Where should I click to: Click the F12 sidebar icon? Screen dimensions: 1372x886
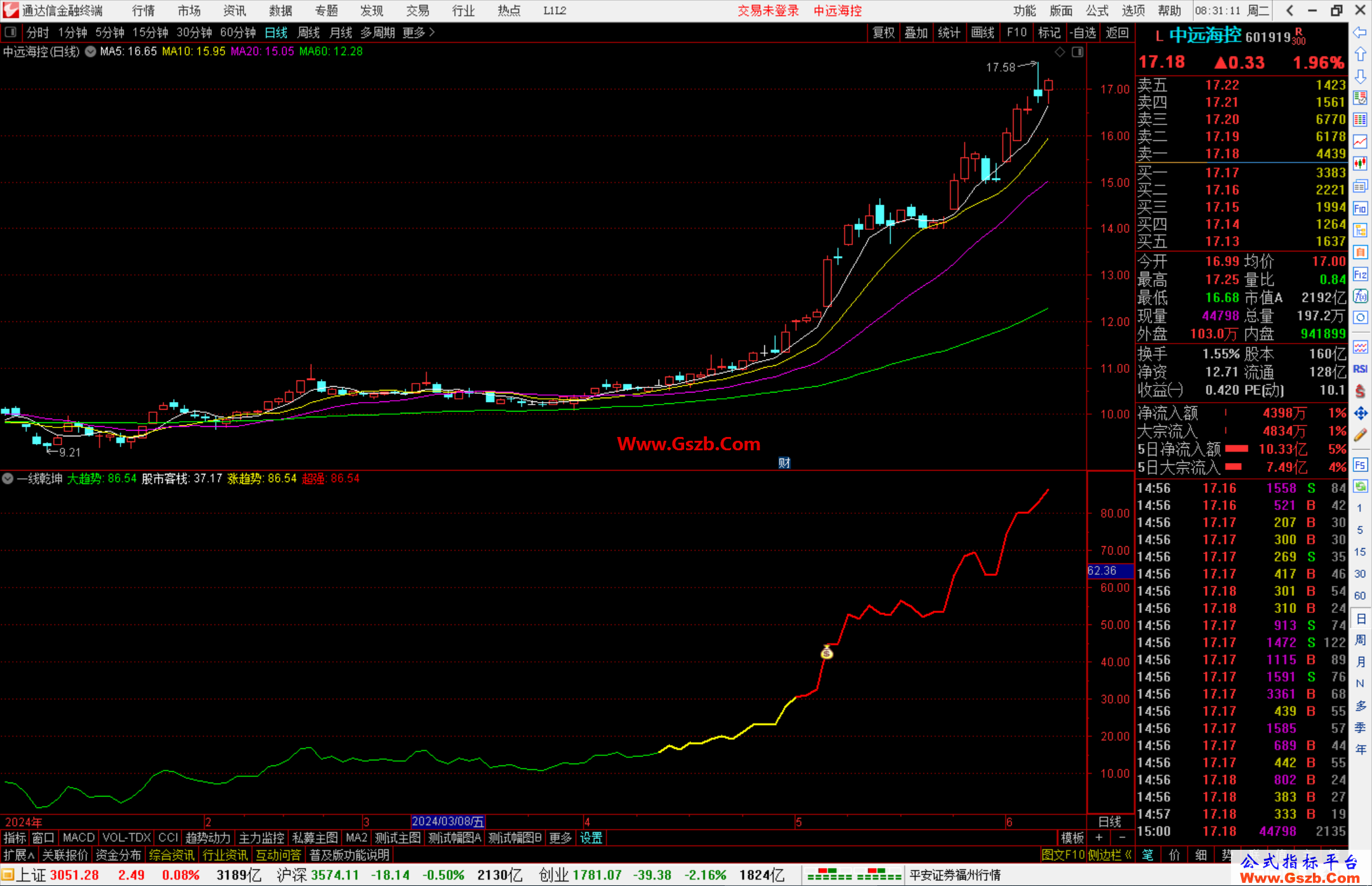[1360, 274]
